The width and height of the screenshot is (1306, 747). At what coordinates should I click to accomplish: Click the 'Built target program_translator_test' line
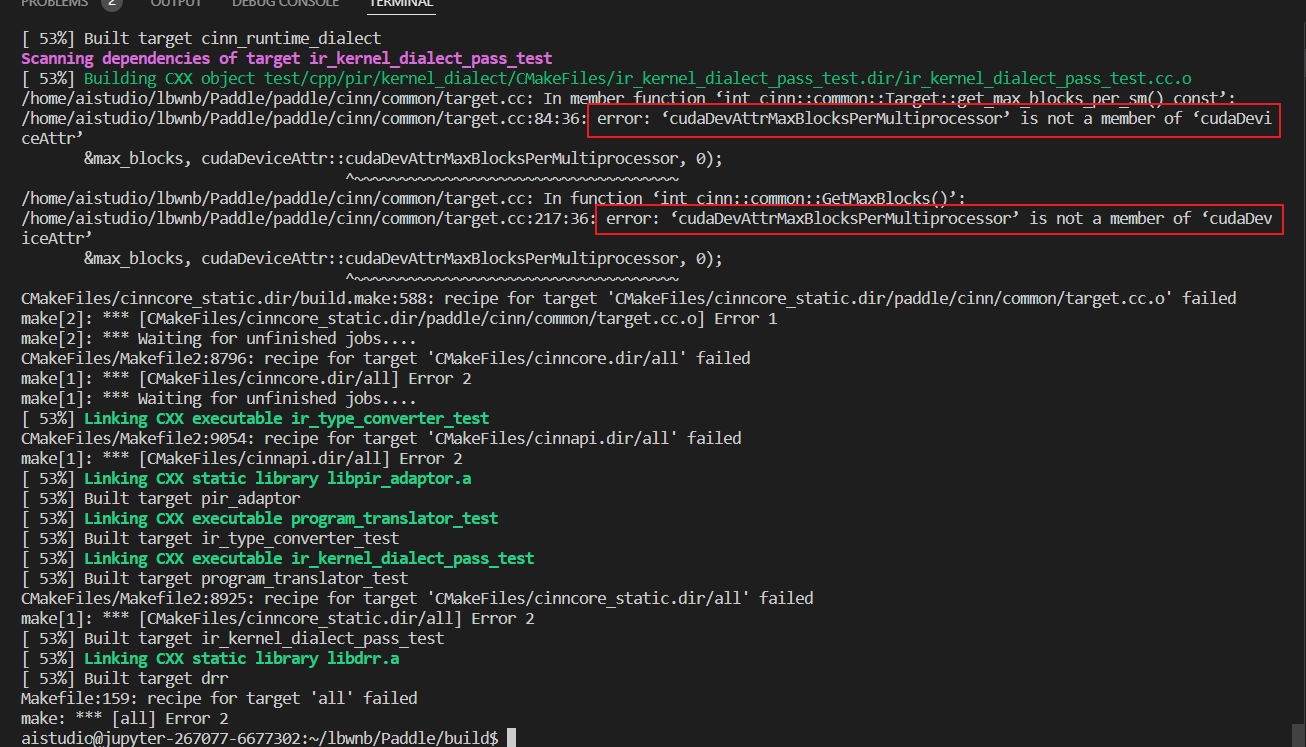pyautogui.click(x=215, y=579)
